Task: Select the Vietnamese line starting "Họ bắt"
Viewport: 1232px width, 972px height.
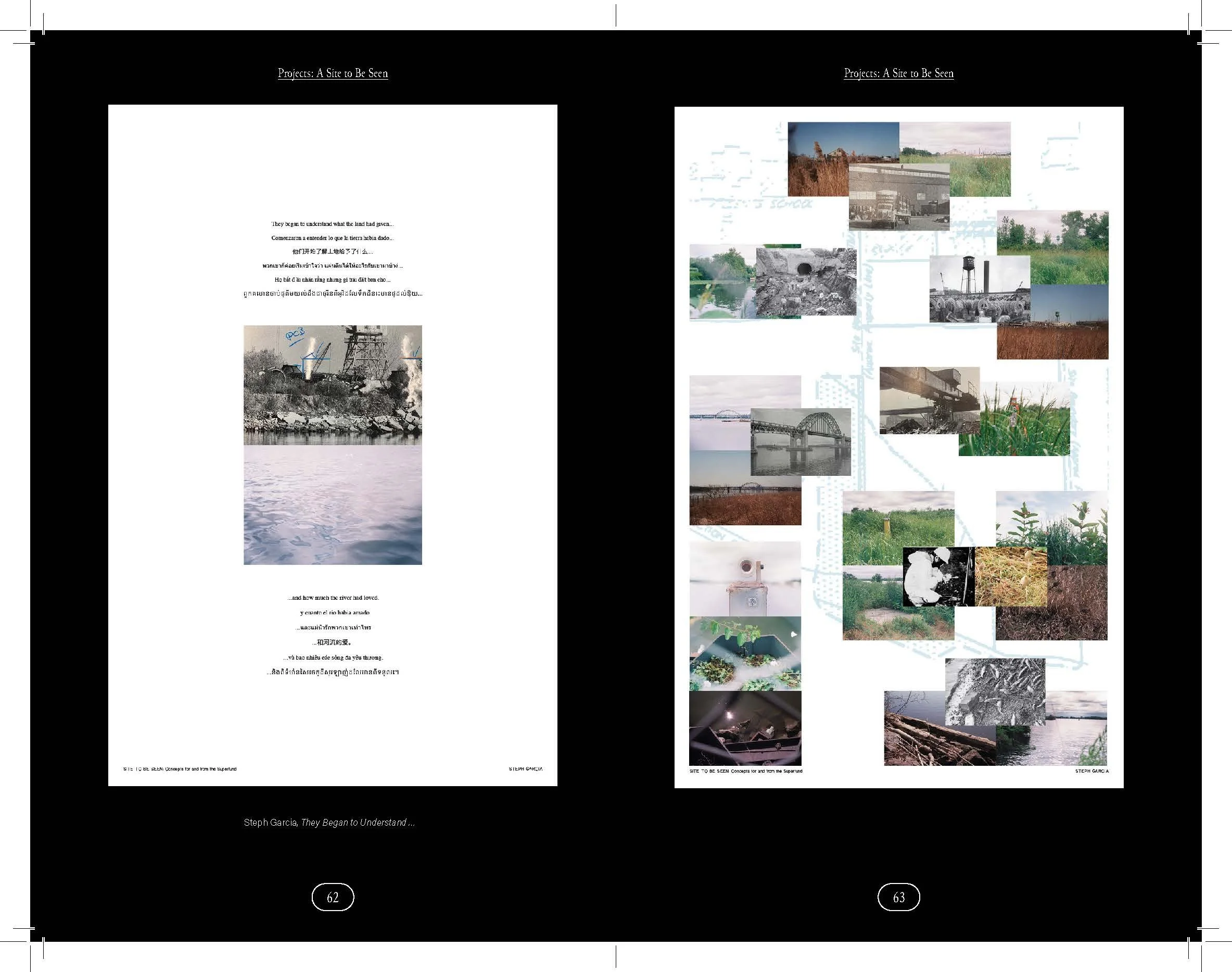Action: [x=333, y=280]
